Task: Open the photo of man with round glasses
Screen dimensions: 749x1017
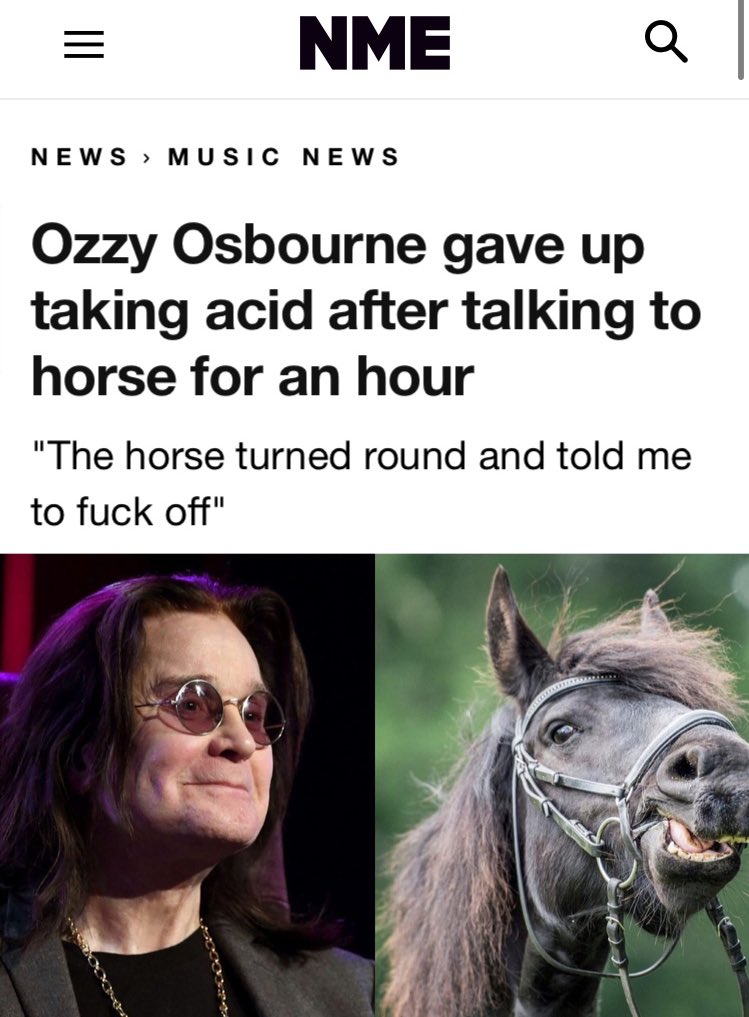Action: tap(187, 785)
